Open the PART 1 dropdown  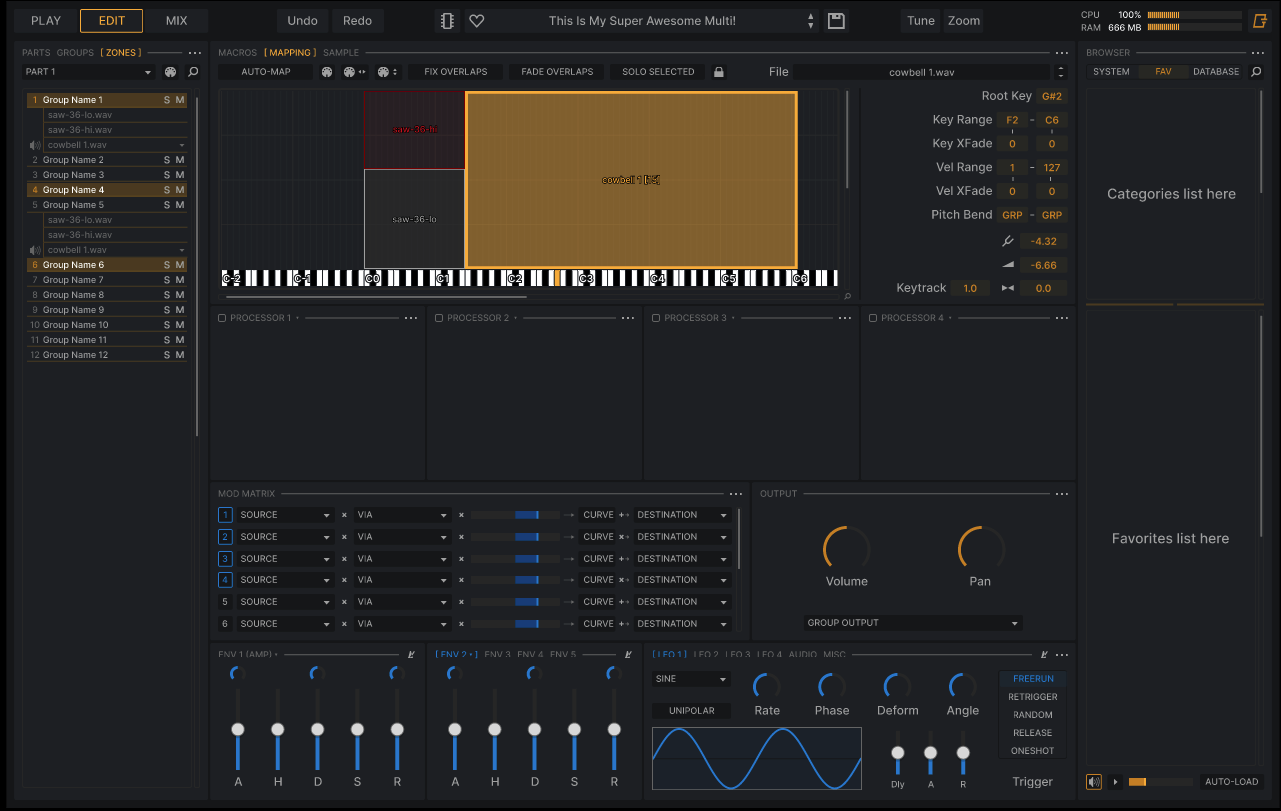[x=88, y=72]
